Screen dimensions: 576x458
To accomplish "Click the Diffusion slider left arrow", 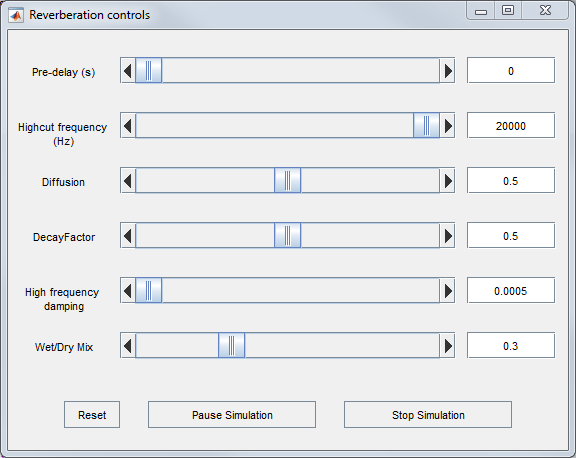I will tap(128, 180).
